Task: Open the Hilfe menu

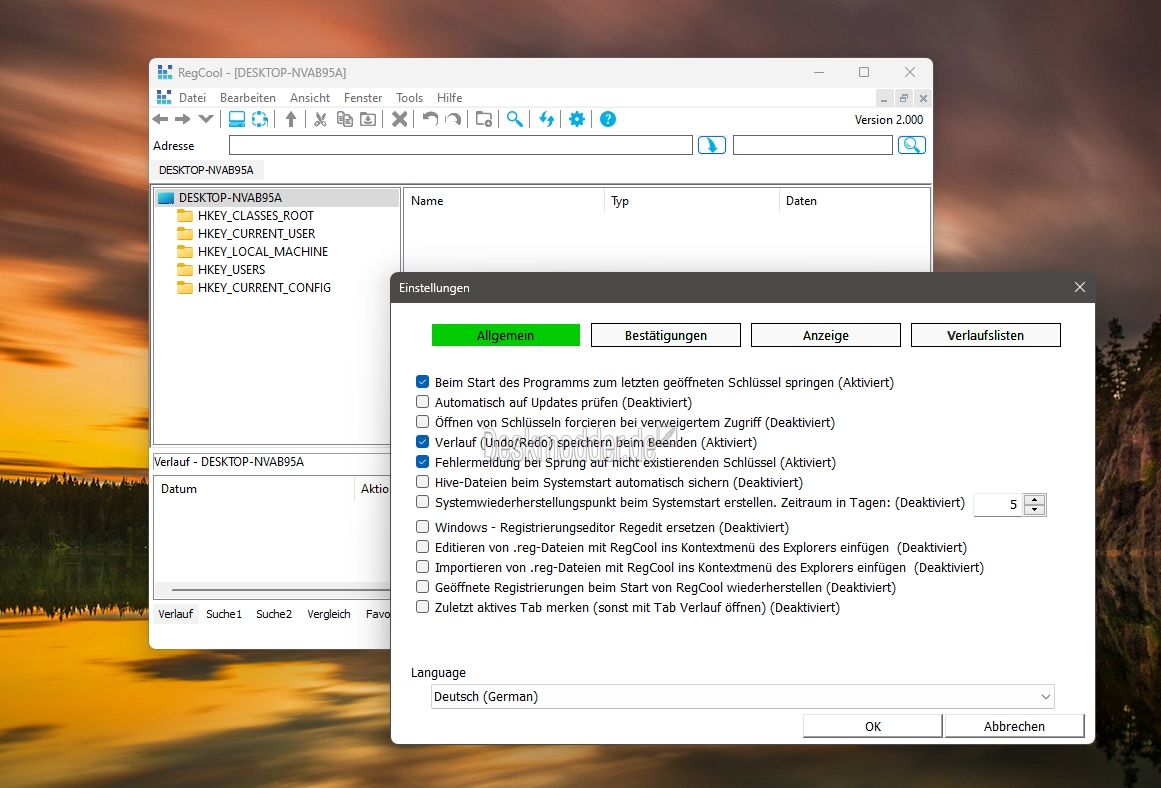Action: 449,98
